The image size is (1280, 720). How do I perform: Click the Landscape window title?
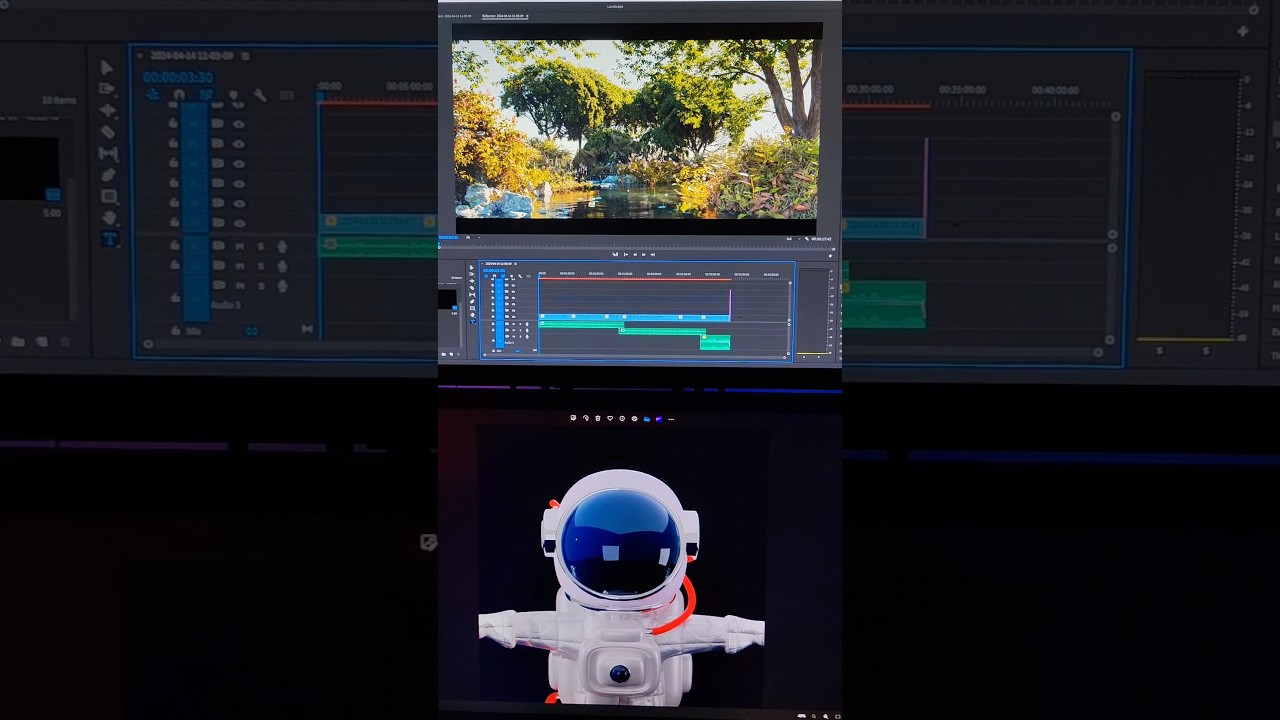click(615, 6)
